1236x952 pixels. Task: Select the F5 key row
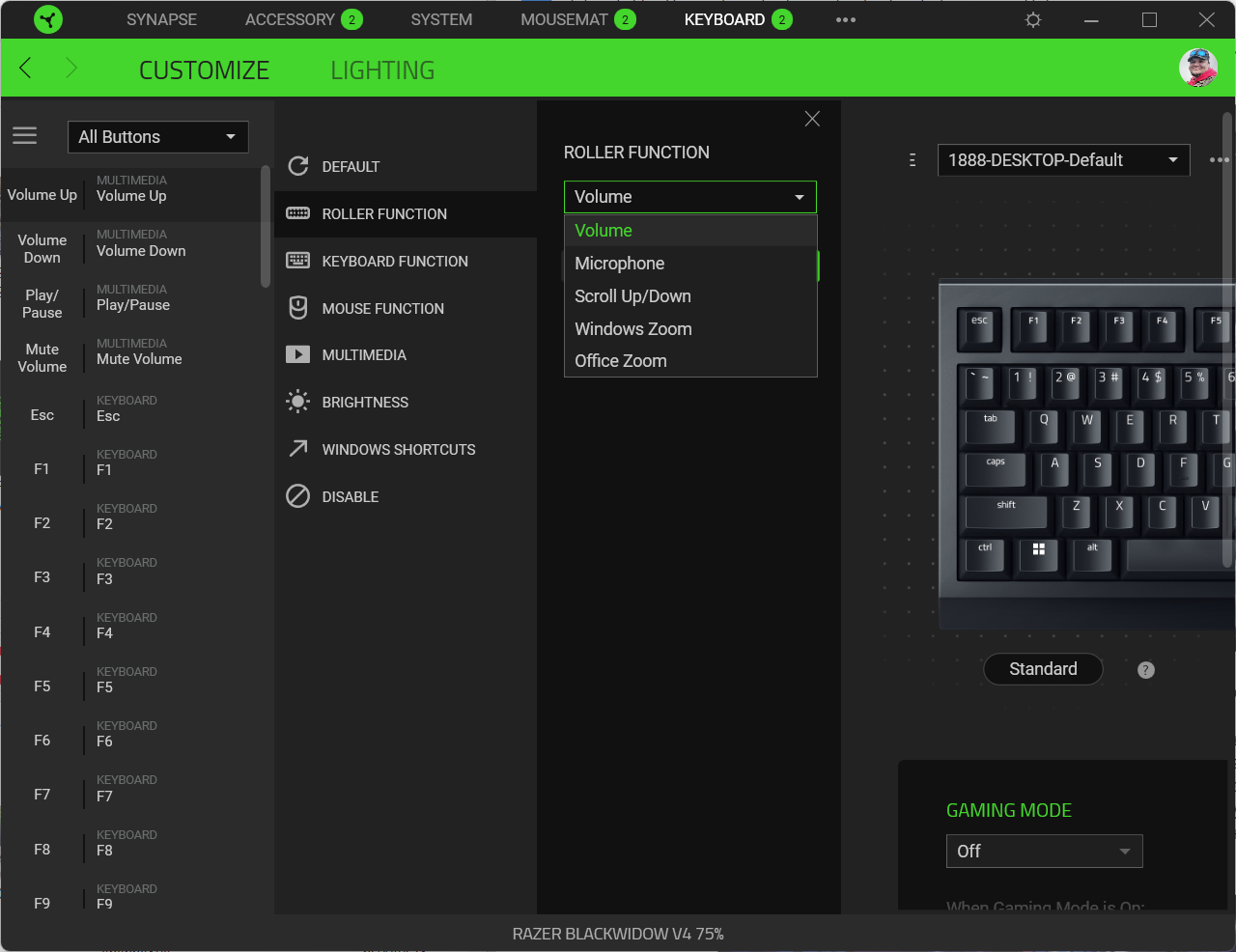[130, 686]
